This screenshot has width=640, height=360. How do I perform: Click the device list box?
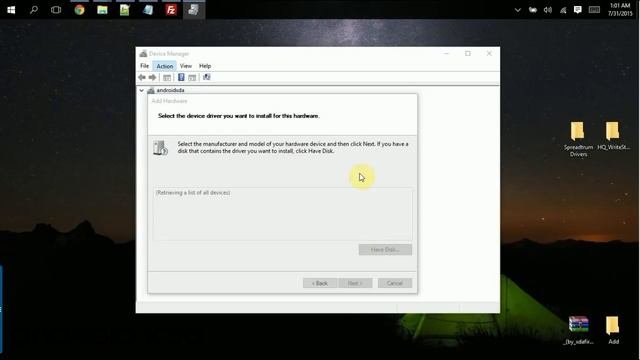coord(282,214)
